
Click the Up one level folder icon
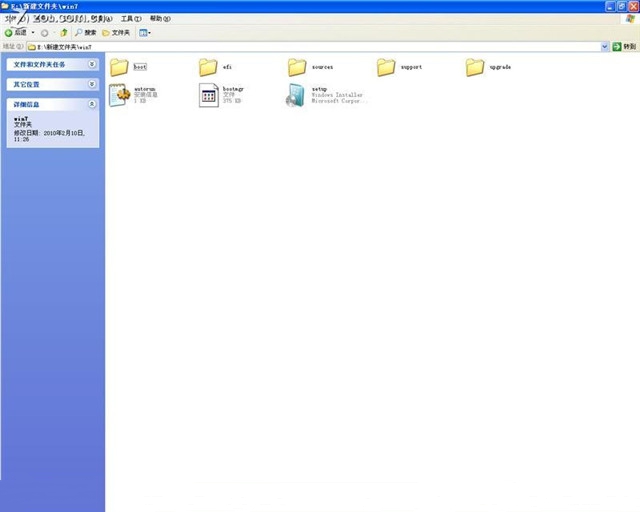coord(64,33)
